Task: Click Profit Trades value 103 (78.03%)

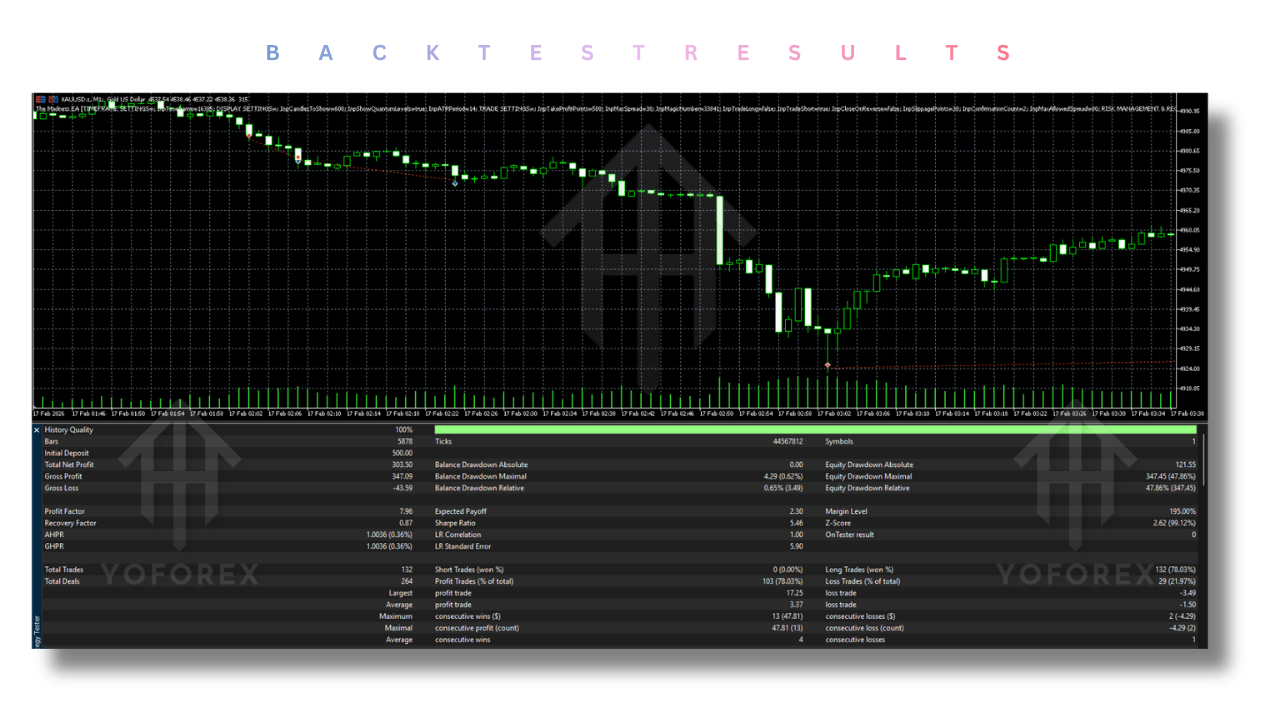Action: click(x=781, y=581)
